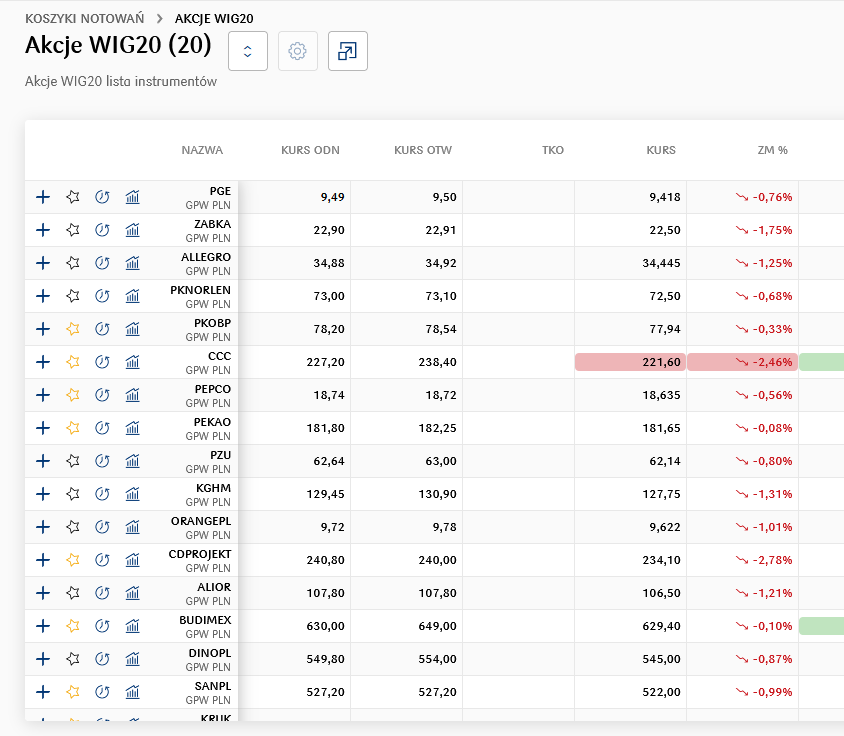The height and width of the screenshot is (736, 844).
Task: Open the basket selector dropdown next to the title
Action: point(248,51)
